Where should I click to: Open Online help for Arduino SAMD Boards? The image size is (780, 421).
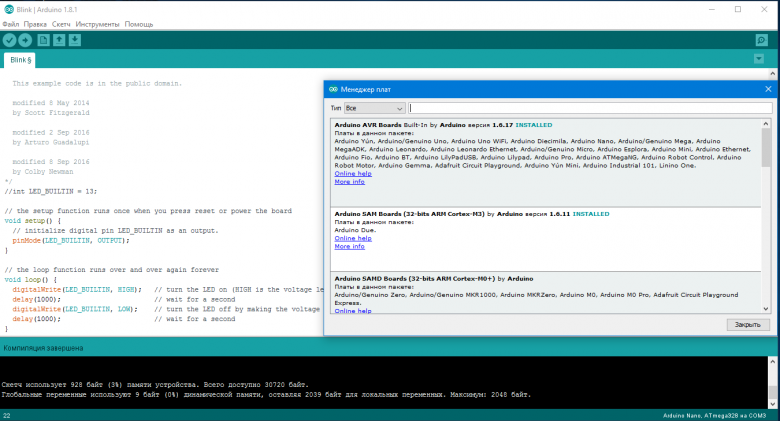point(353,311)
